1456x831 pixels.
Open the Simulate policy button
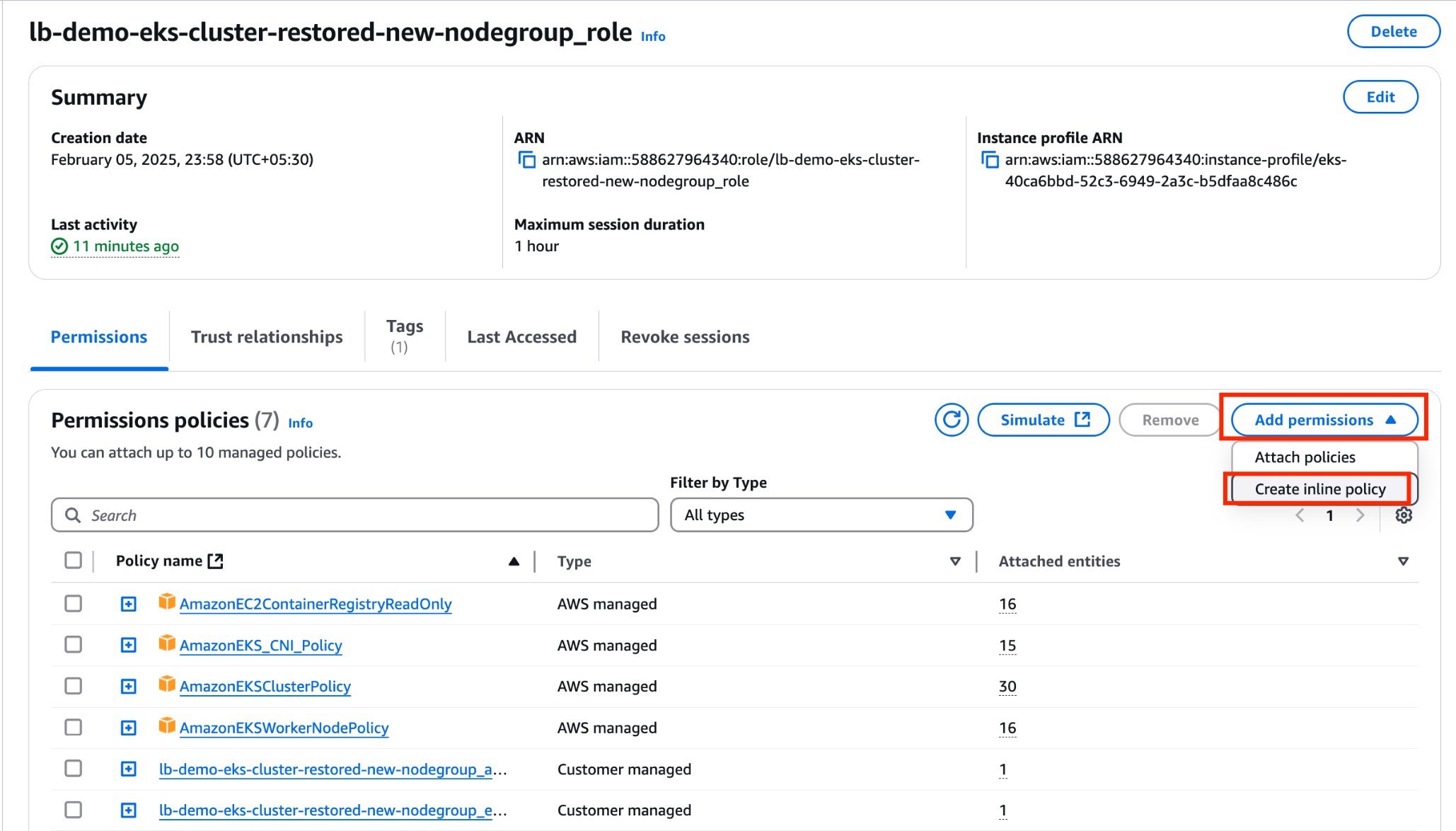click(1044, 420)
